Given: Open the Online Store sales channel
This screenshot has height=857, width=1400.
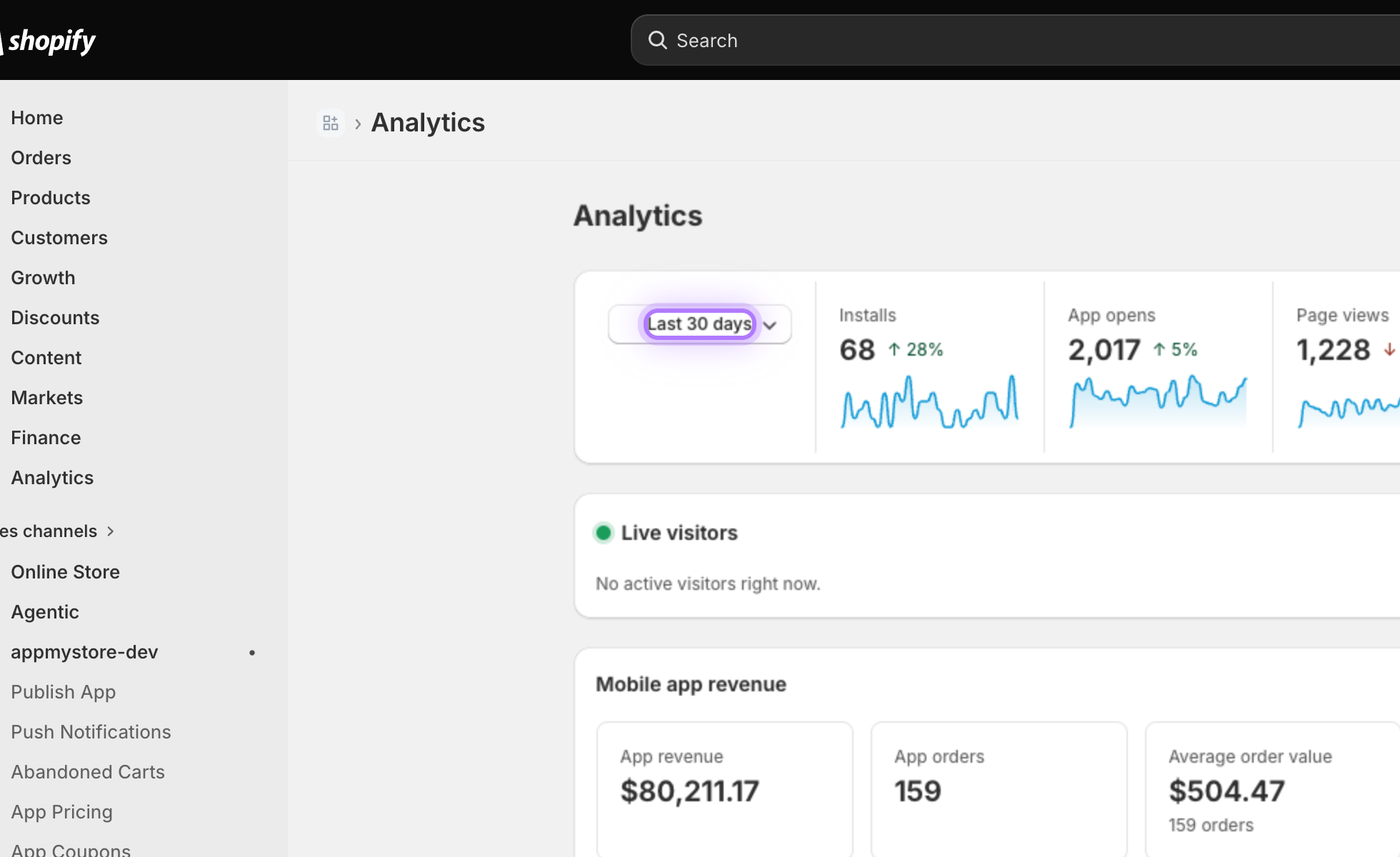Looking at the screenshot, I should click(x=66, y=572).
